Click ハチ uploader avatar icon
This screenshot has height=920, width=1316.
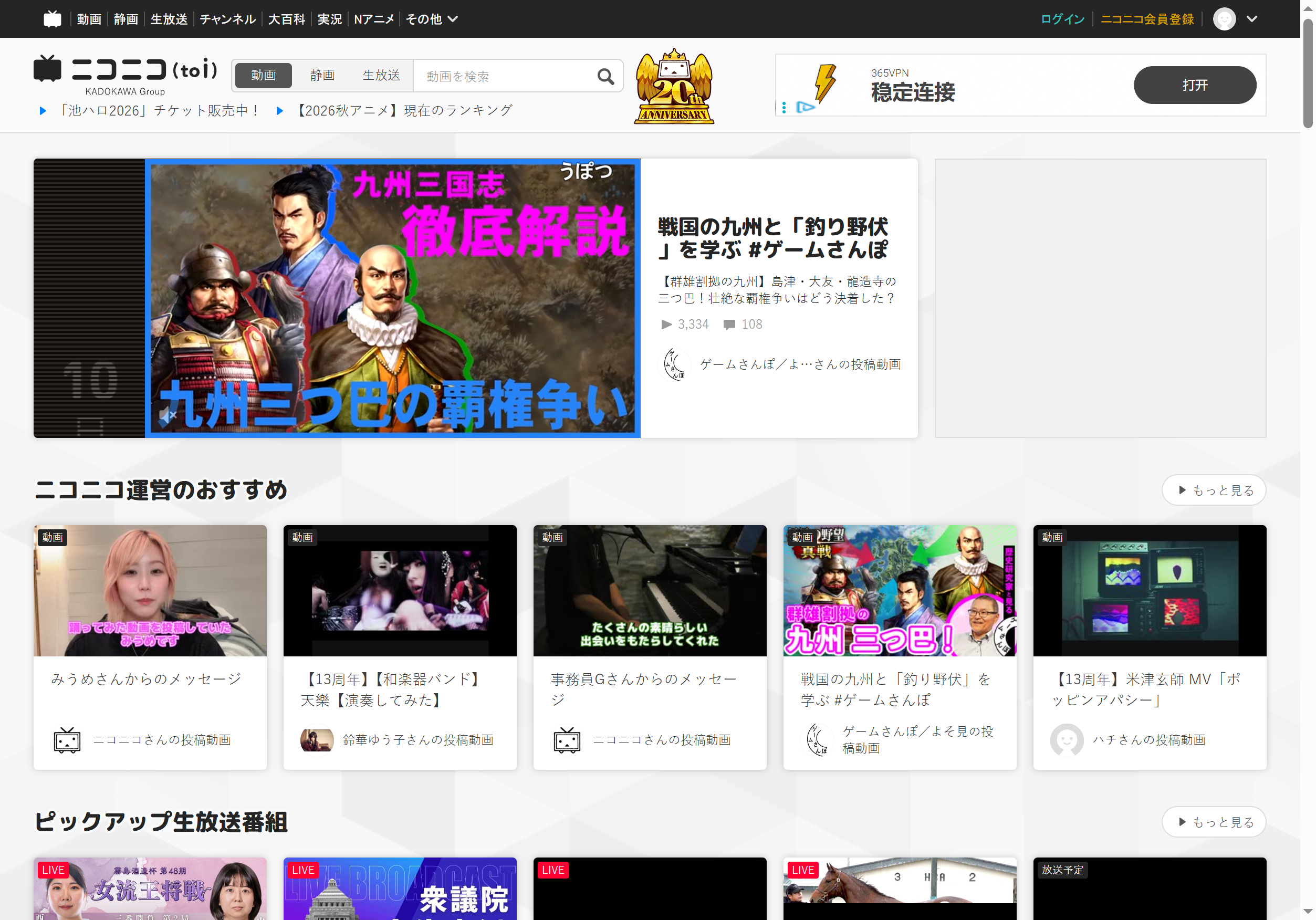(1067, 740)
